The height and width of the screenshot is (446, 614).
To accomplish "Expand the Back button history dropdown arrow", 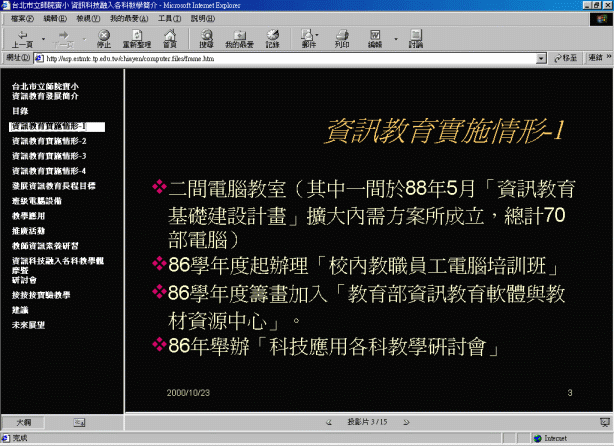I will click(42, 37).
